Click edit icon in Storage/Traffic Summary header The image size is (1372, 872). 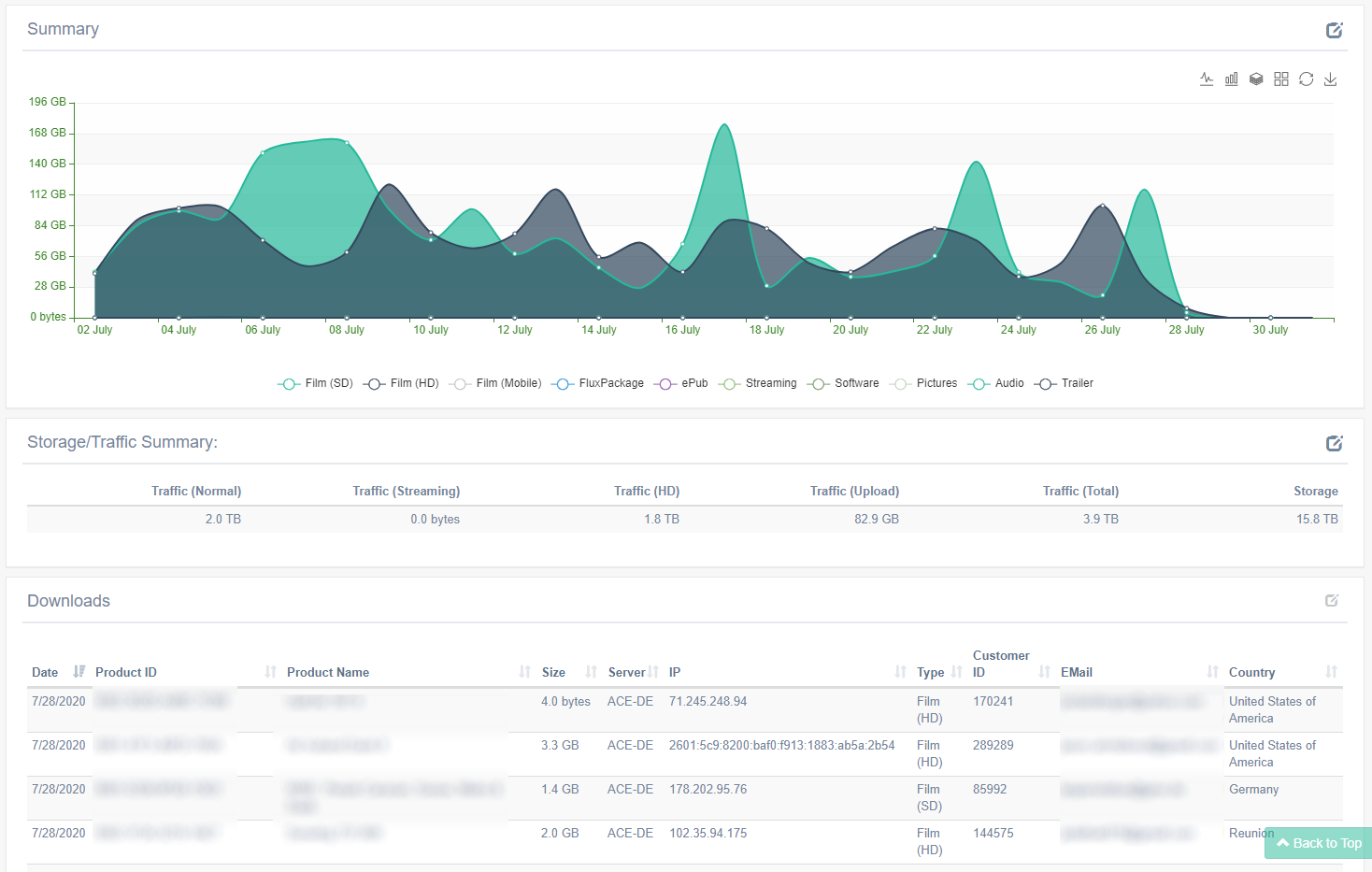[x=1334, y=443]
